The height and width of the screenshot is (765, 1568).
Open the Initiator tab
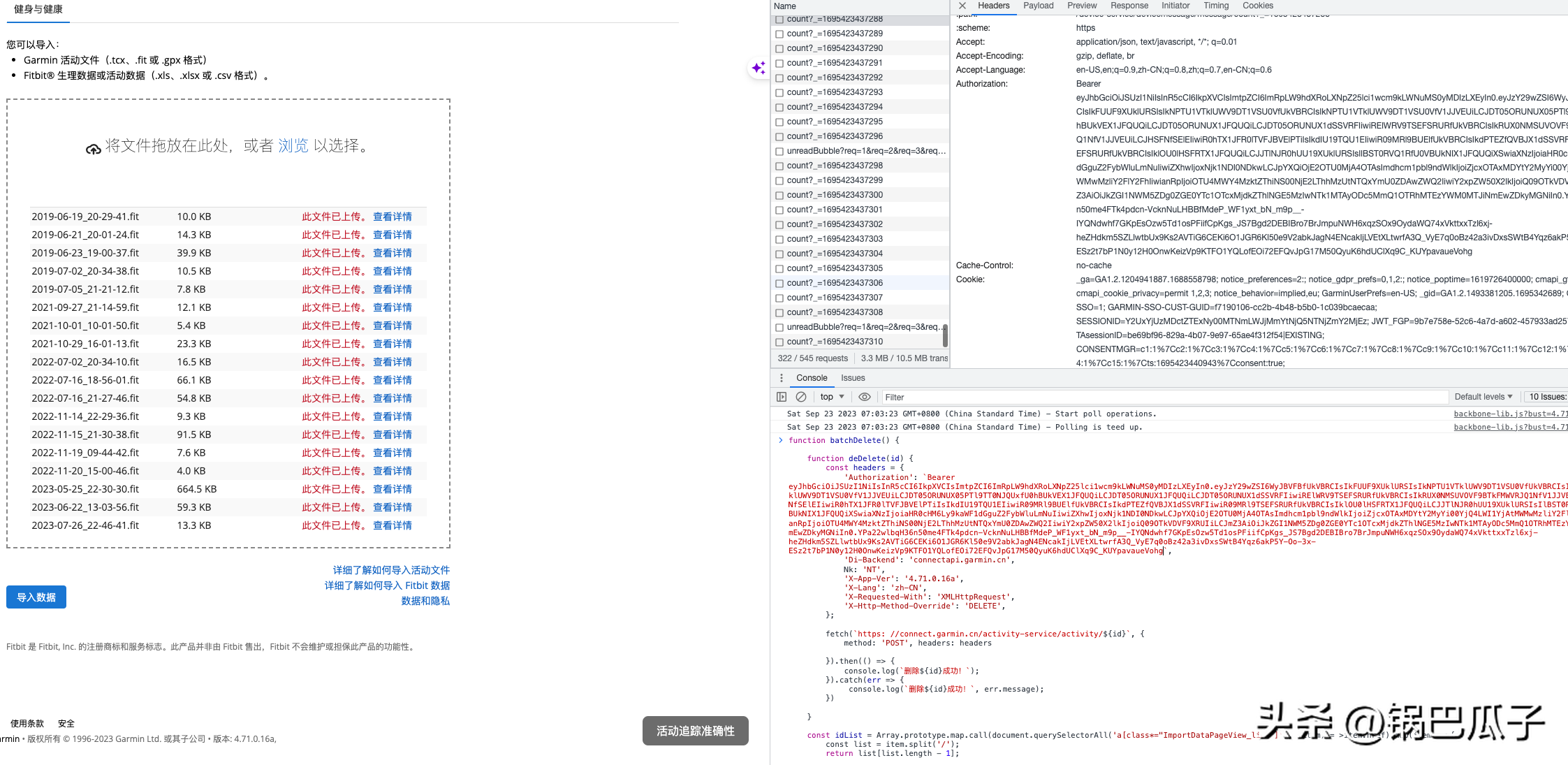(1175, 6)
